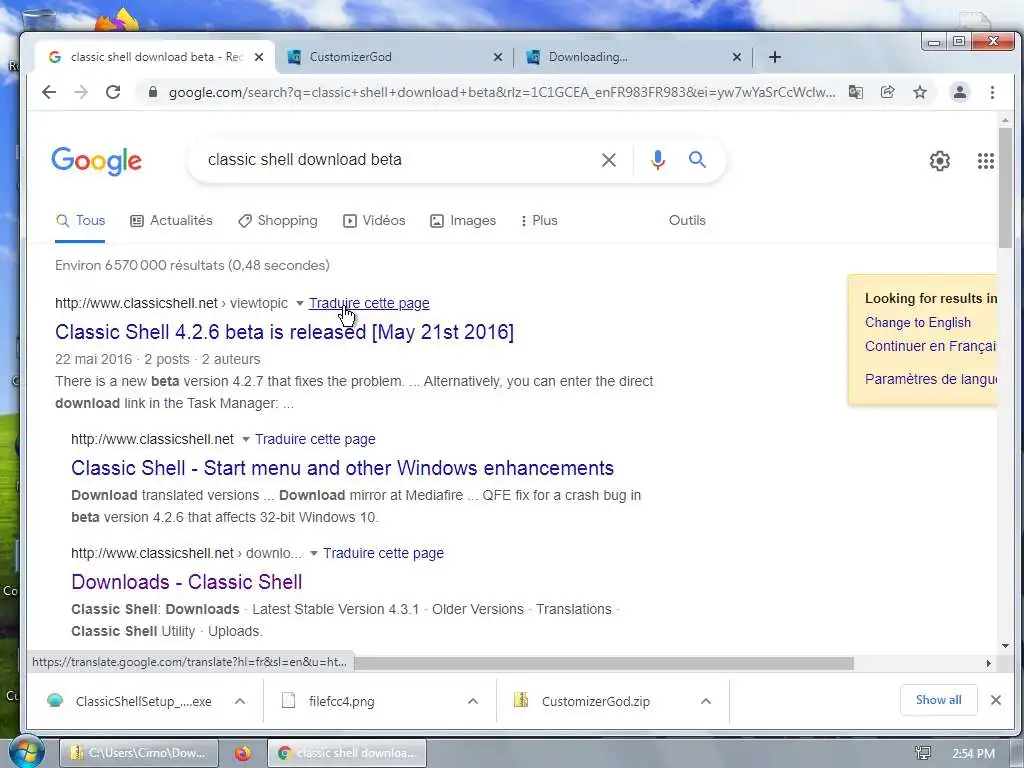
Task: Click the browser forward arrow
Action: click(81, 92)
